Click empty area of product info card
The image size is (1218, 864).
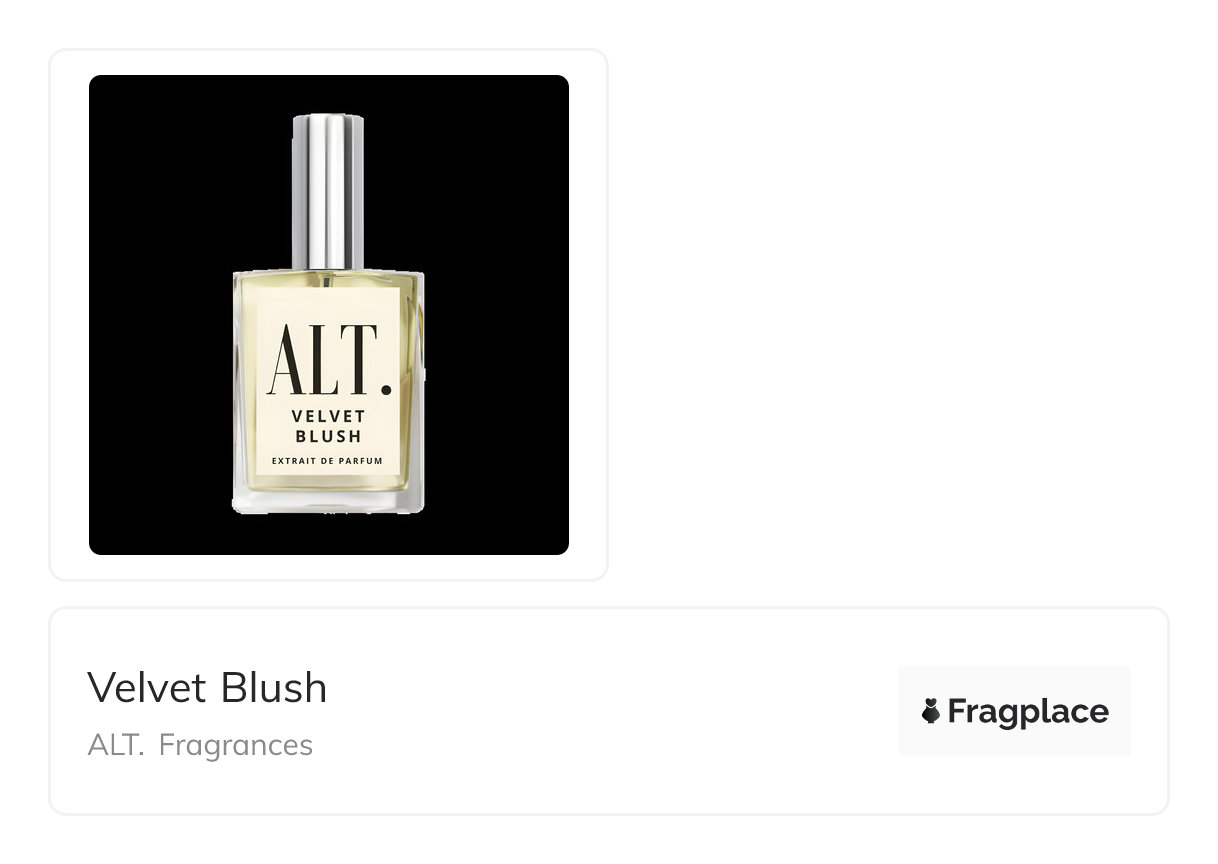click(x=600, y=711)
